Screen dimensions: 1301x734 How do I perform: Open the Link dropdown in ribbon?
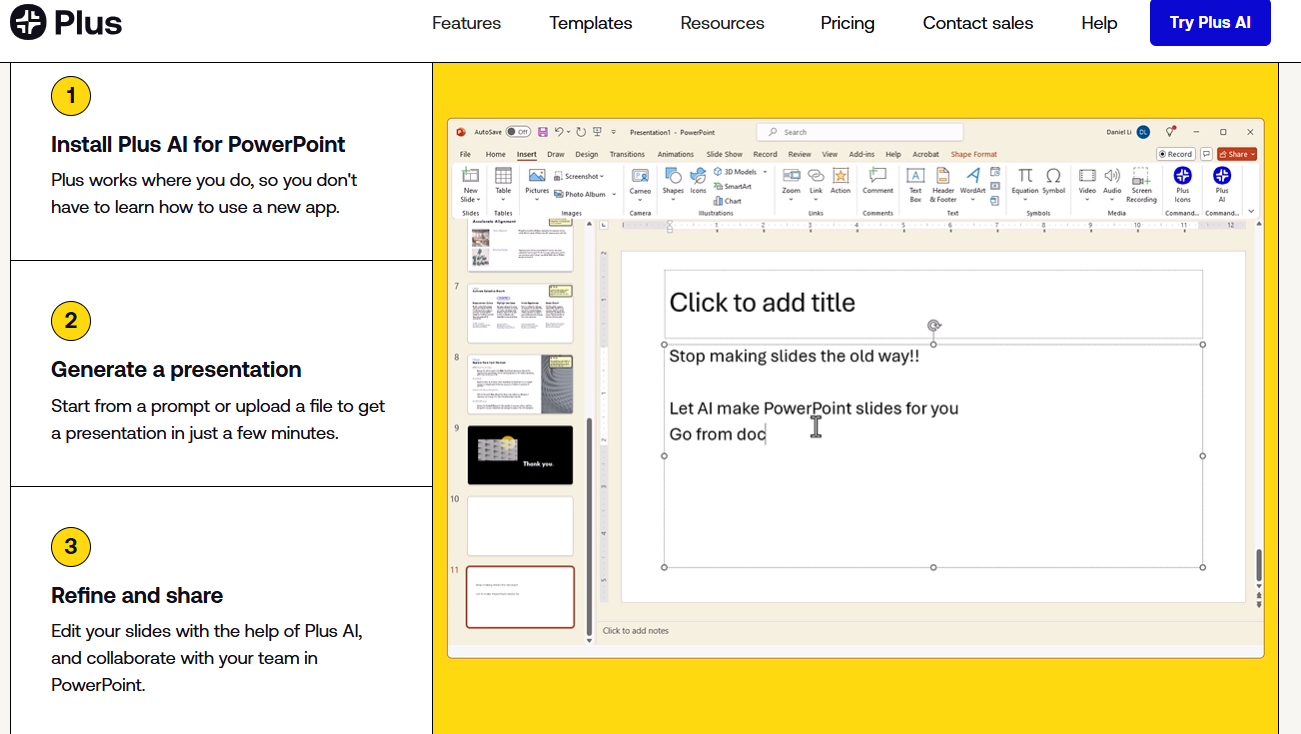(816, 199)
